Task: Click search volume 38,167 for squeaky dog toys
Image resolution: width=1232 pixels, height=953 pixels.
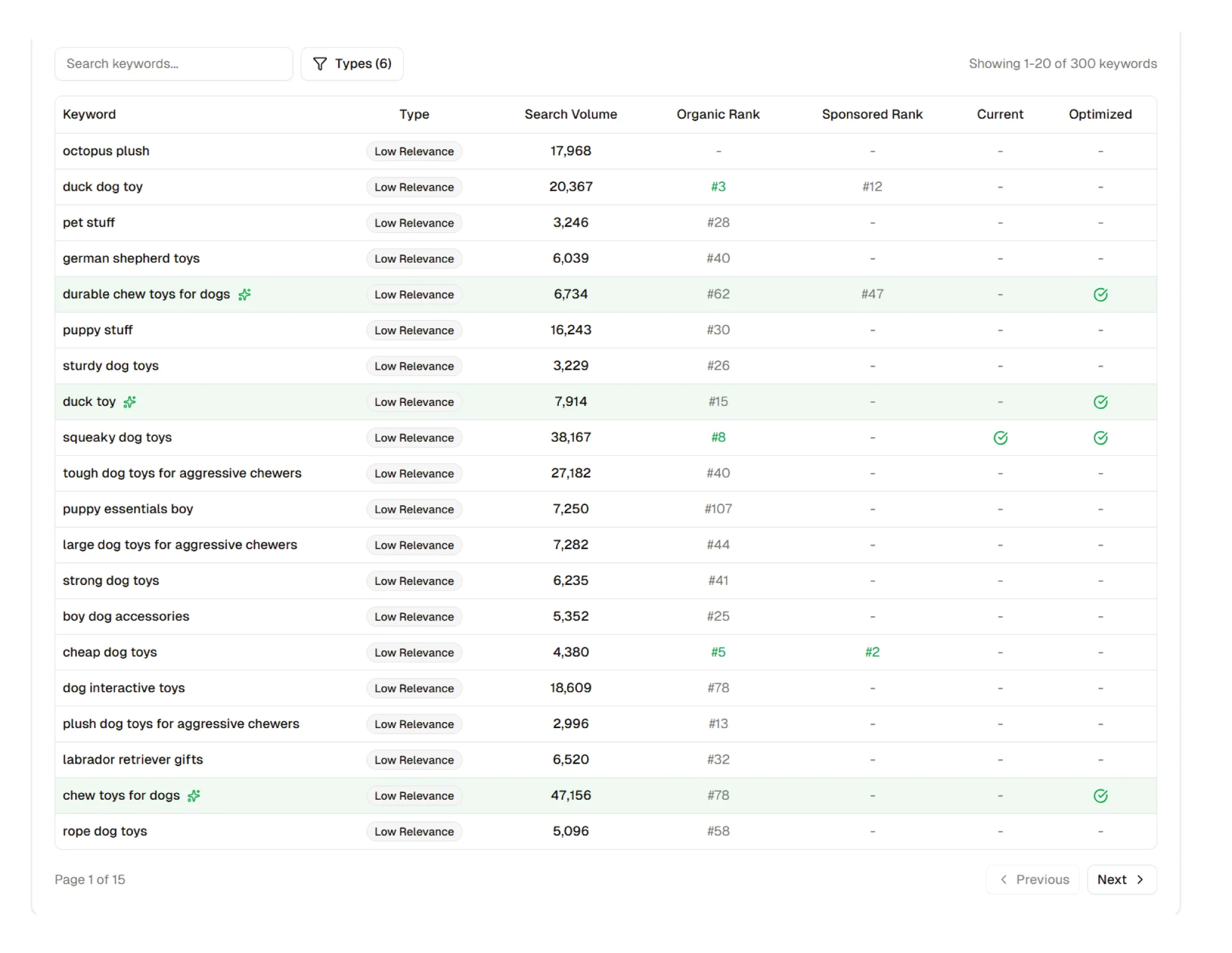Action: (570, 438)
